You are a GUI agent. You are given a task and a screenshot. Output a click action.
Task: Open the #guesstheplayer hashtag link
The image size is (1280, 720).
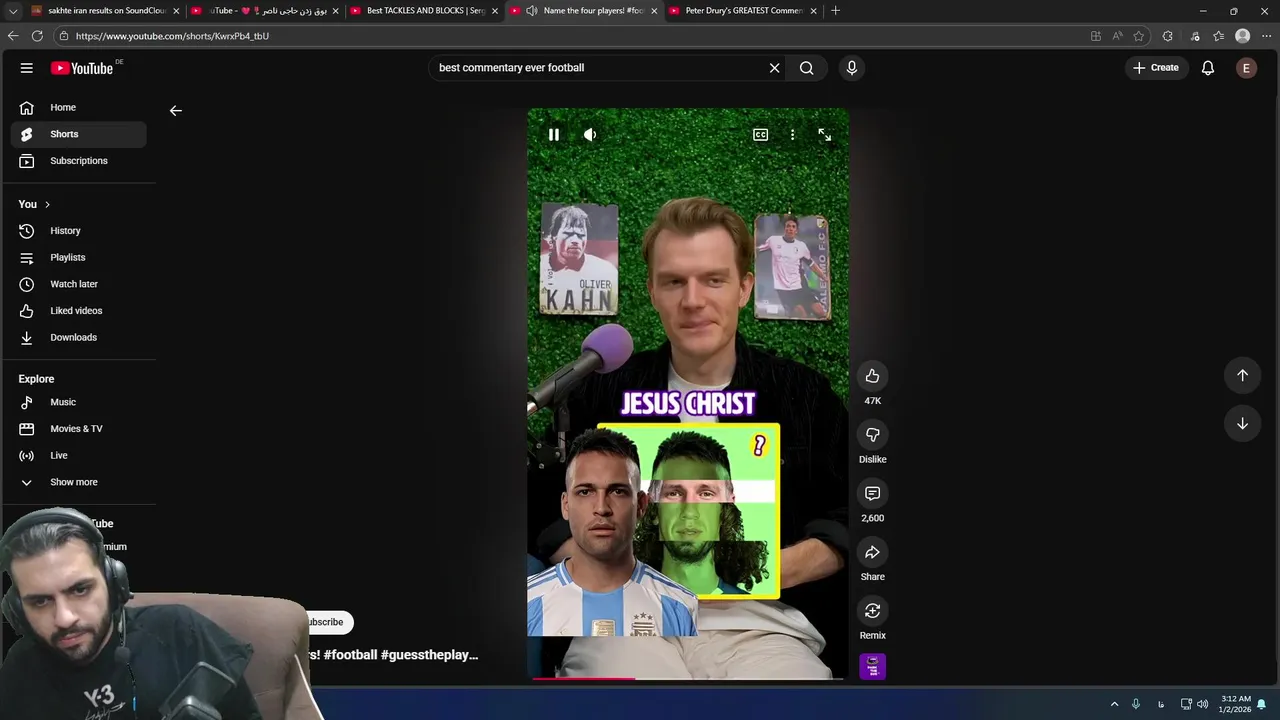(429, 655)
